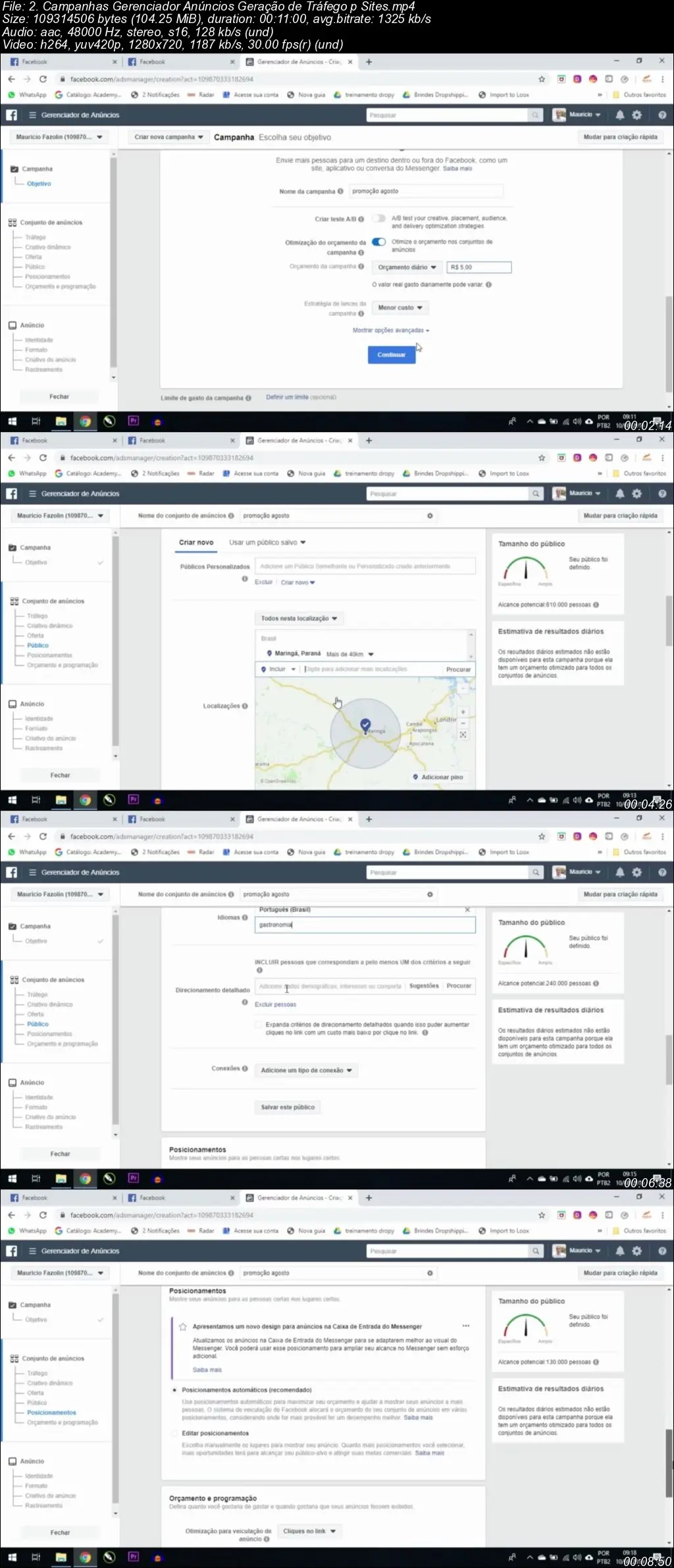Image resolution: width=674 pixels, height=1568 pixels.
Task: Open the Cliques no link optimization dropdown
Action: (x=309, y=1531)
